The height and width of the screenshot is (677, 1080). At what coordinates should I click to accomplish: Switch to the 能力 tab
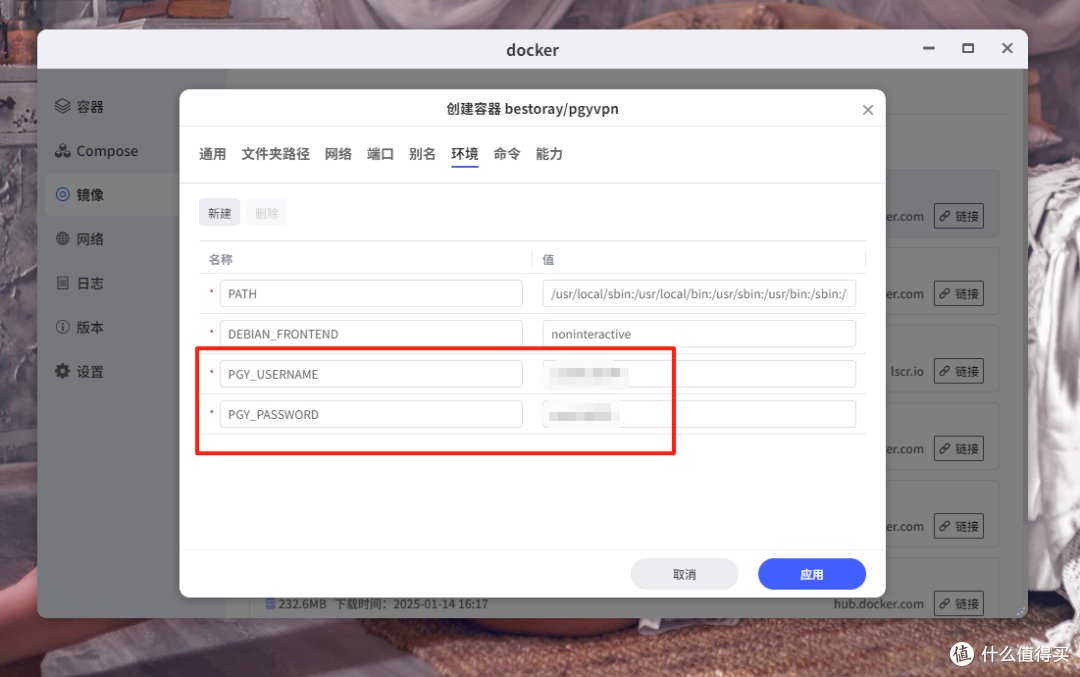[549, 154]
